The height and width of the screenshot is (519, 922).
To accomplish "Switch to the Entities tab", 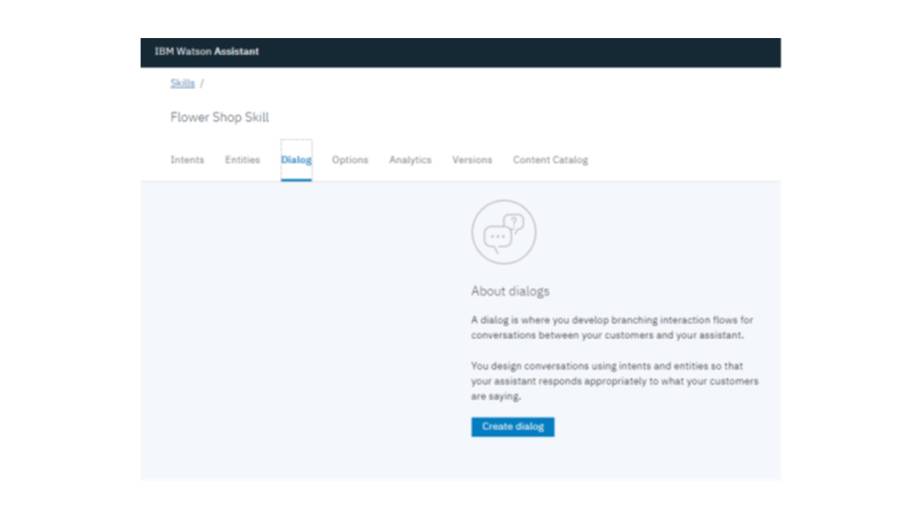I will tap(242, 160).
